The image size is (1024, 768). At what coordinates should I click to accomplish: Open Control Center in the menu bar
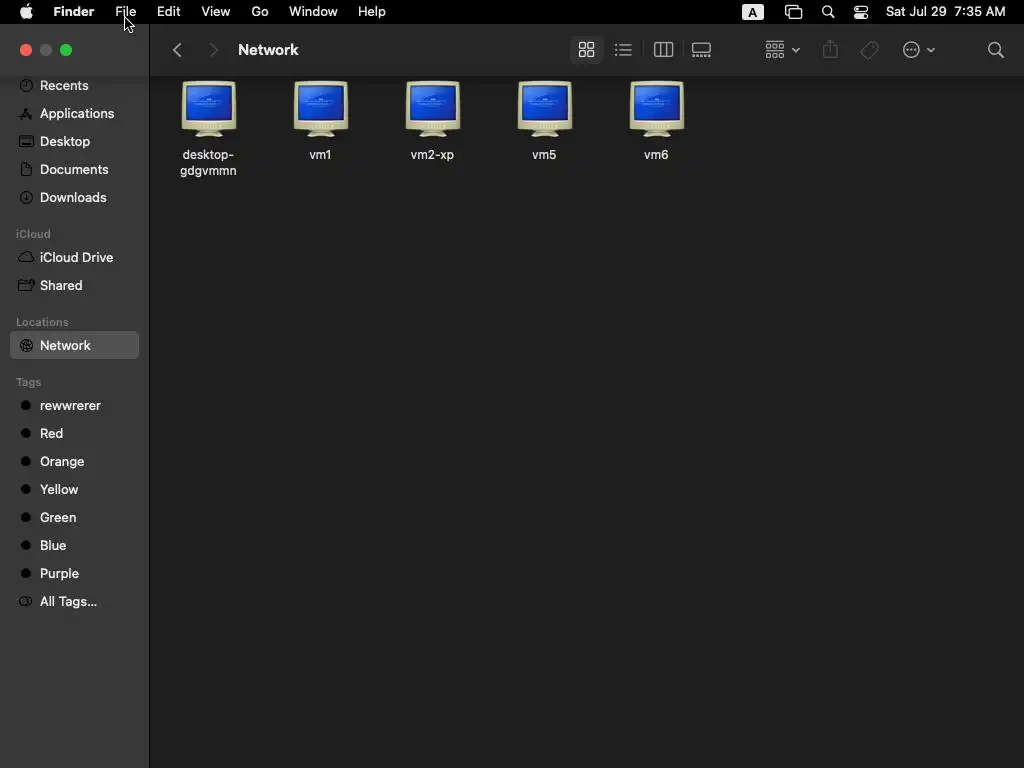[x=861, y=12]
